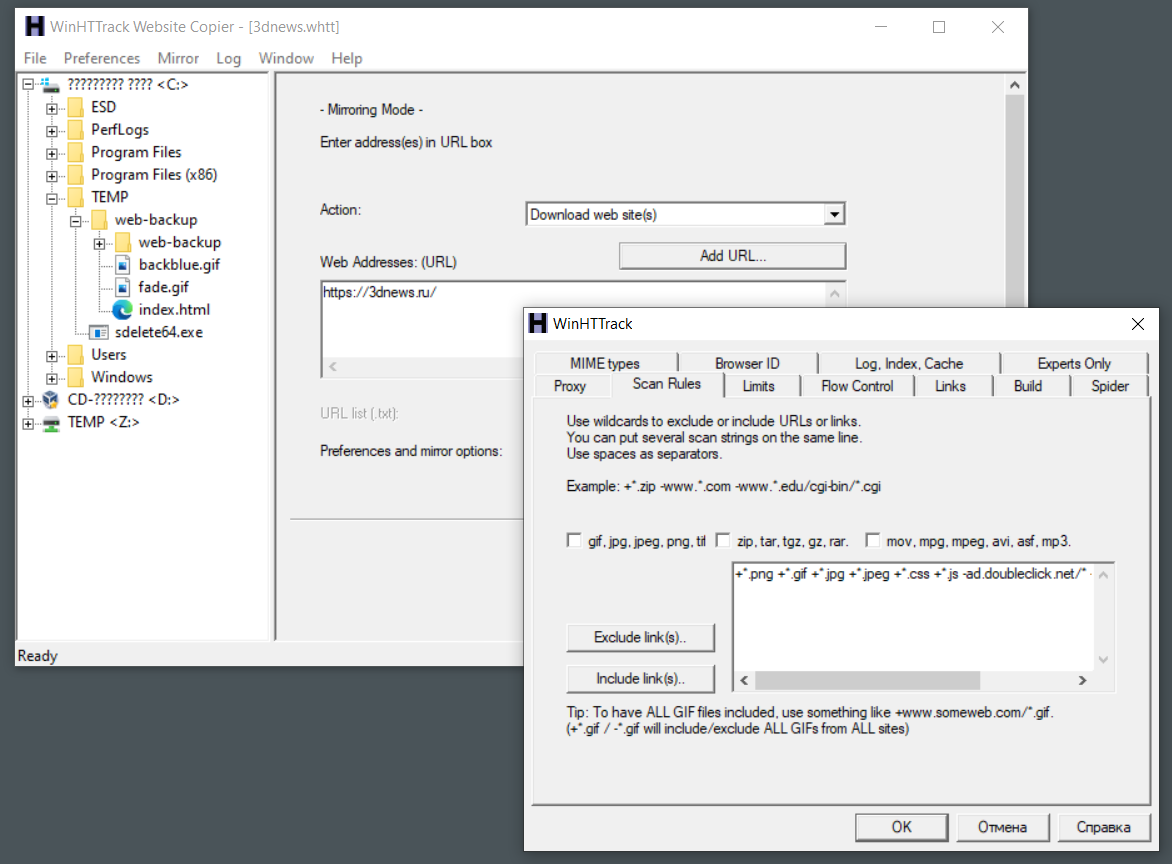Switch to the Limits tab
This screenshot has width=1172, height=864.
click(x=759, y=386)
